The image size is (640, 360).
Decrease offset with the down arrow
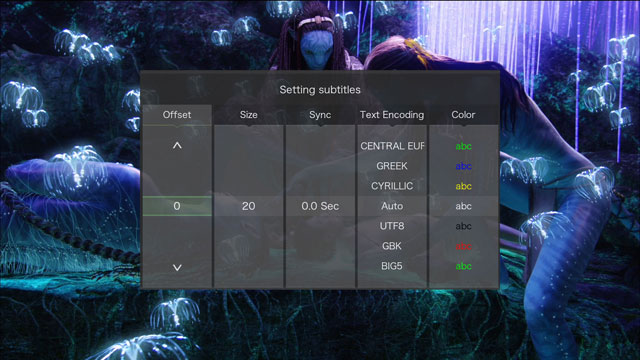click(177, 267)
